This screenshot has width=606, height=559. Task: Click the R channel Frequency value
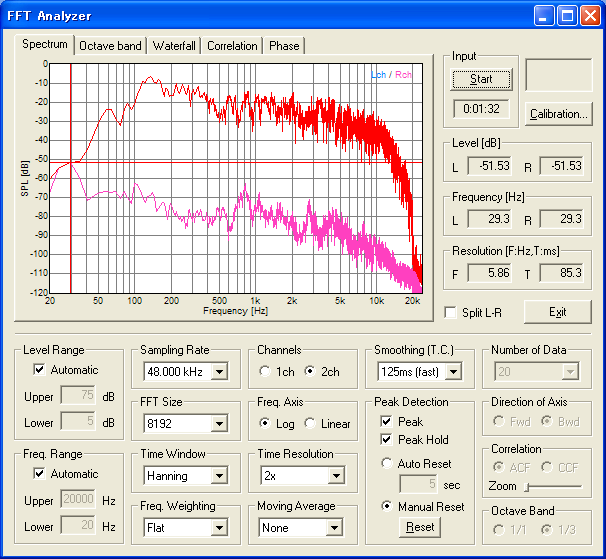561,219
